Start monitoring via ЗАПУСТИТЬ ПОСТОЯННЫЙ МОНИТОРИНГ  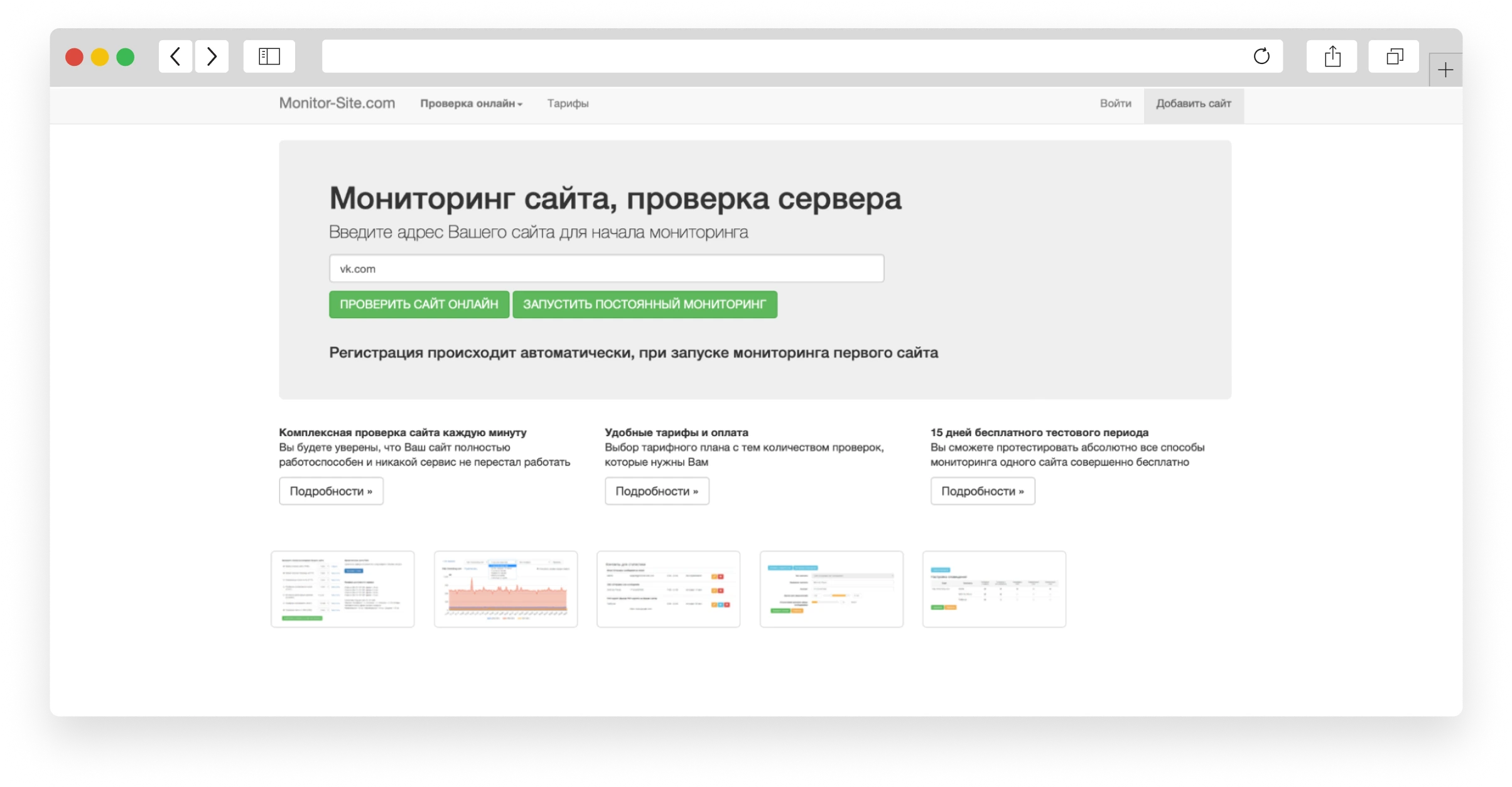coord(644,304)
